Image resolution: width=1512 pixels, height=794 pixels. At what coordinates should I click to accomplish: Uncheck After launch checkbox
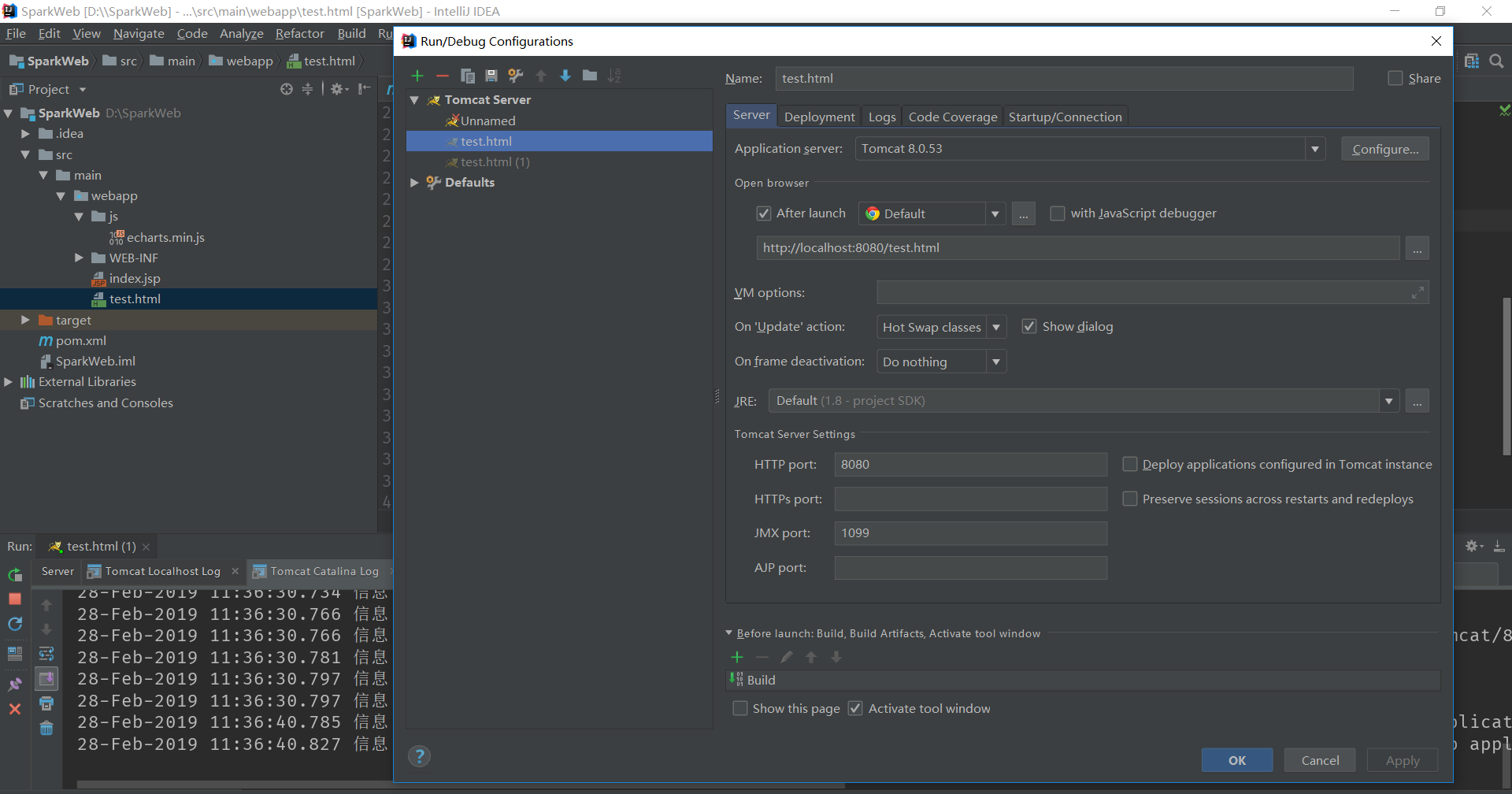[764, 213]
